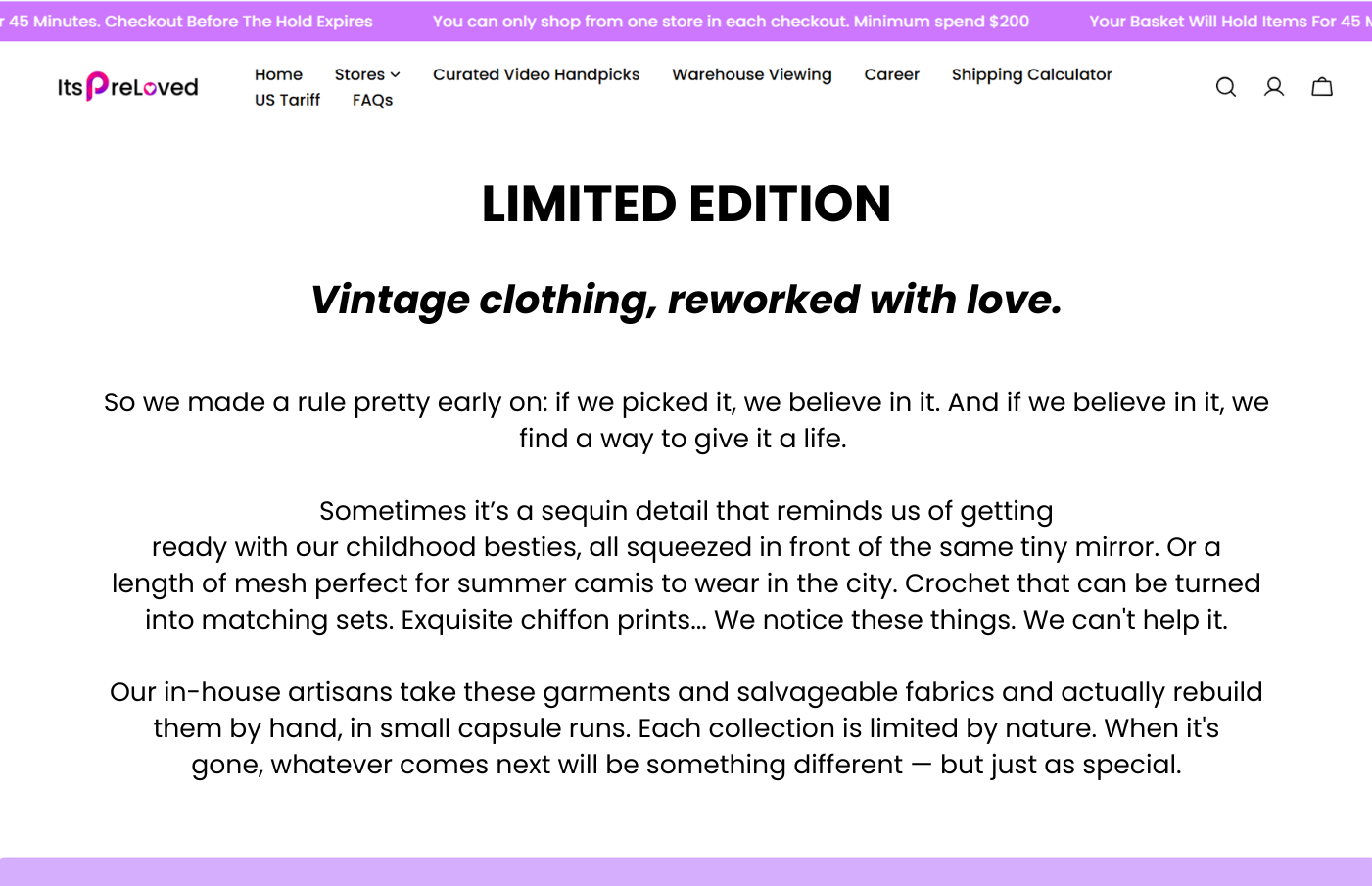Click the LIMITED EDITION heading
This screenshot has height=886, width=1372.
[x=686, y=204]
